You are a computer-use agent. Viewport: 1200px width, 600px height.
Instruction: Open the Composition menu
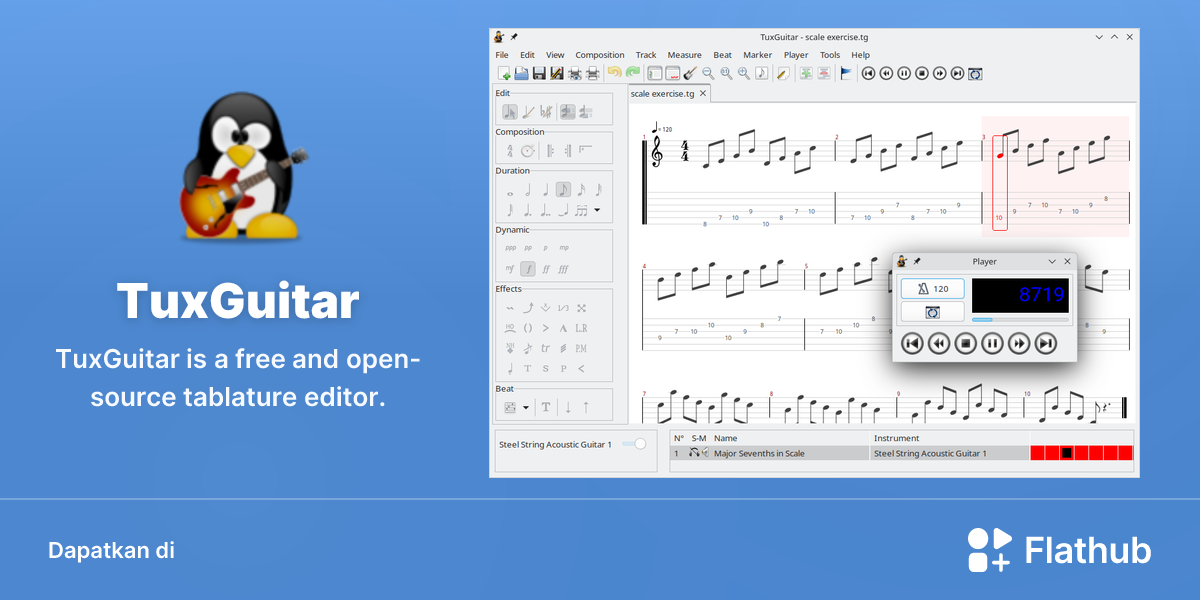click(x=600, y=55)
